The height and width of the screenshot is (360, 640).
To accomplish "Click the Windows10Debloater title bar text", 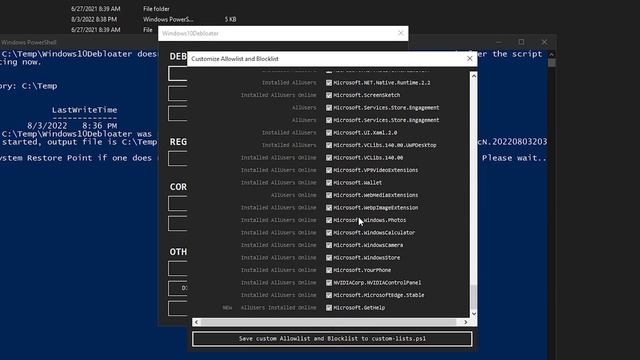I will (190, 33).
